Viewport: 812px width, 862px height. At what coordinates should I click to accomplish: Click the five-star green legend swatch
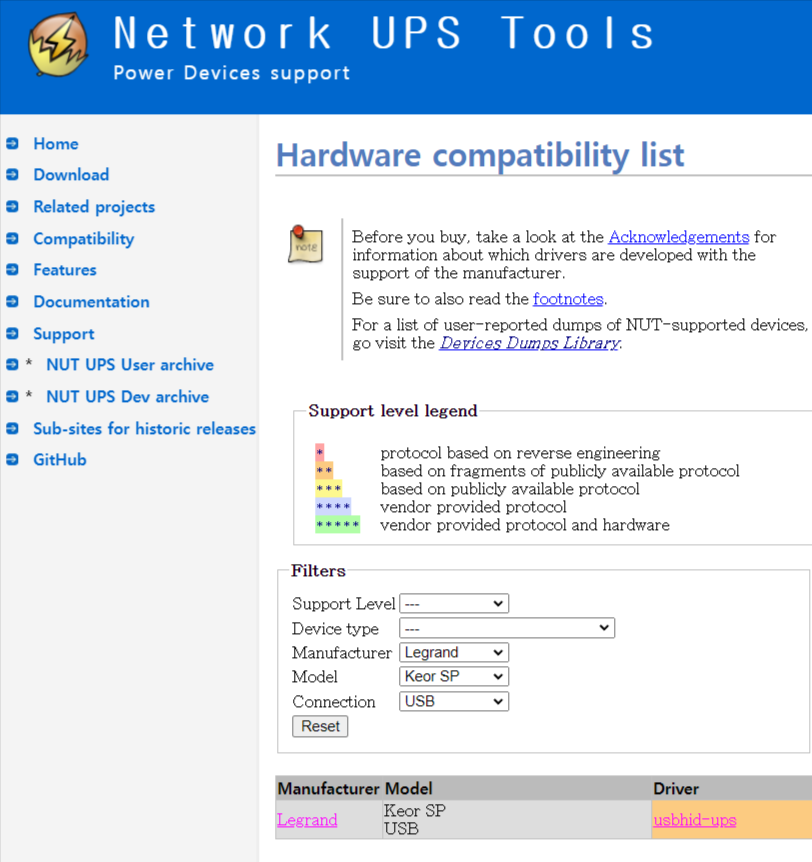click(x=338, y=524)
